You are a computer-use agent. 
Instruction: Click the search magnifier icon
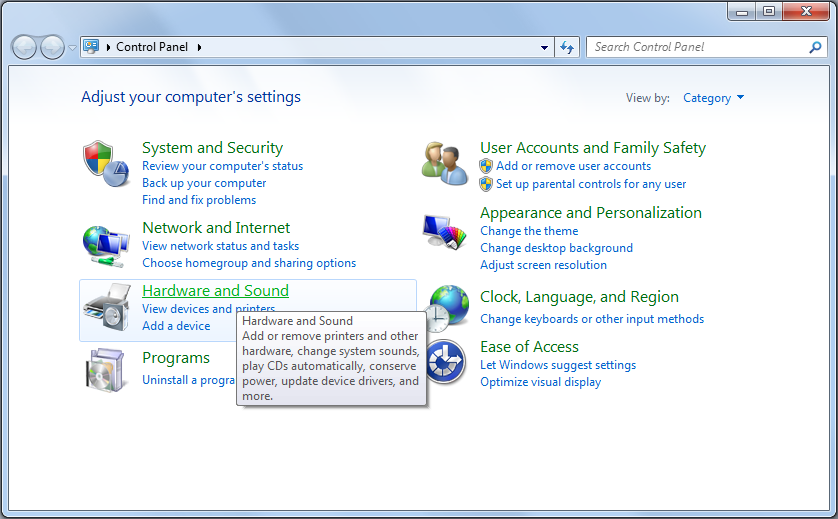pos(815,48)
